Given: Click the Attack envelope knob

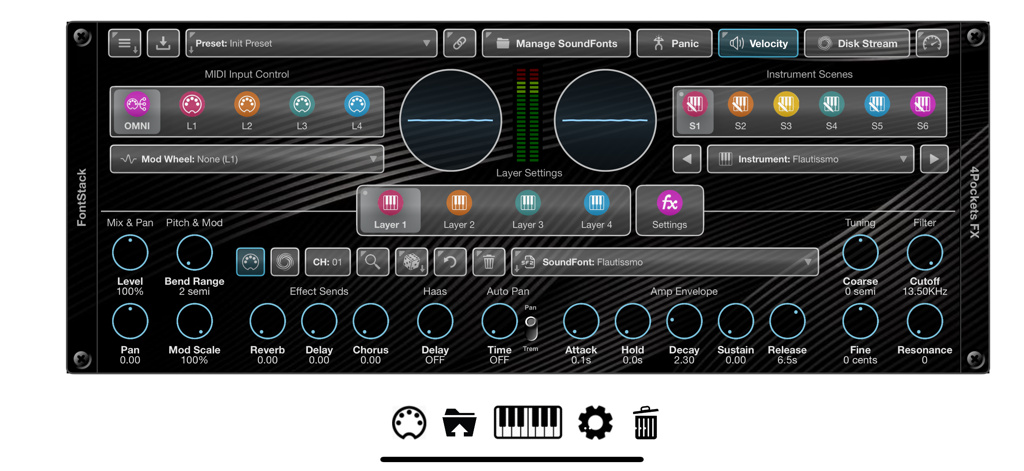Looking at the screenshot, I should click(581, 321).
